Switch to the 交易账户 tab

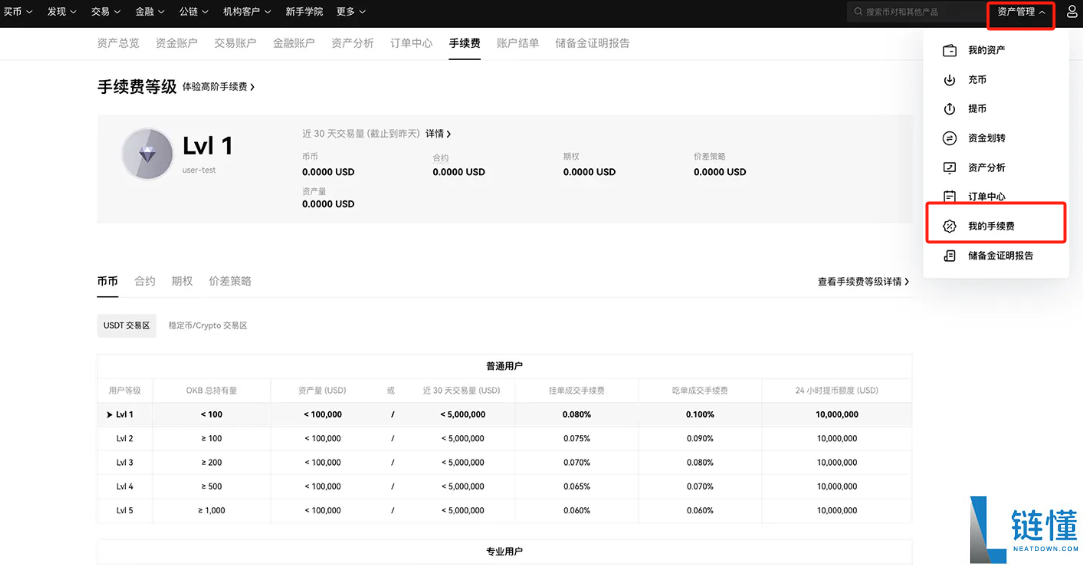[235, 43]
